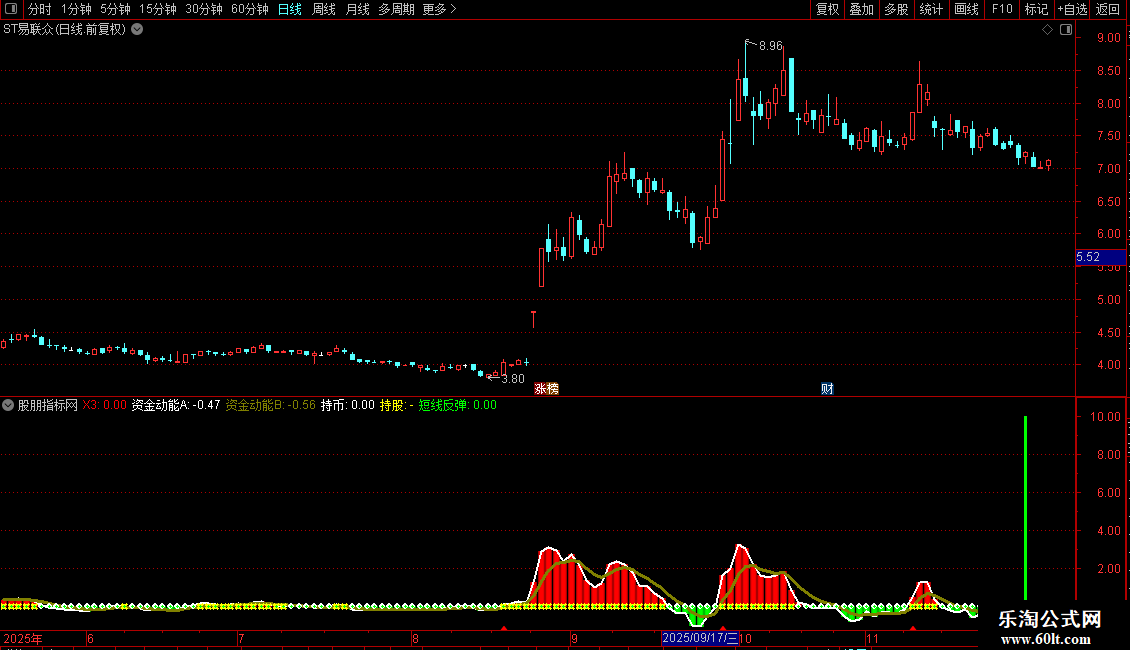
Task: Click the 2025/09/17/三 date label
Action: [x=700, y=638]
